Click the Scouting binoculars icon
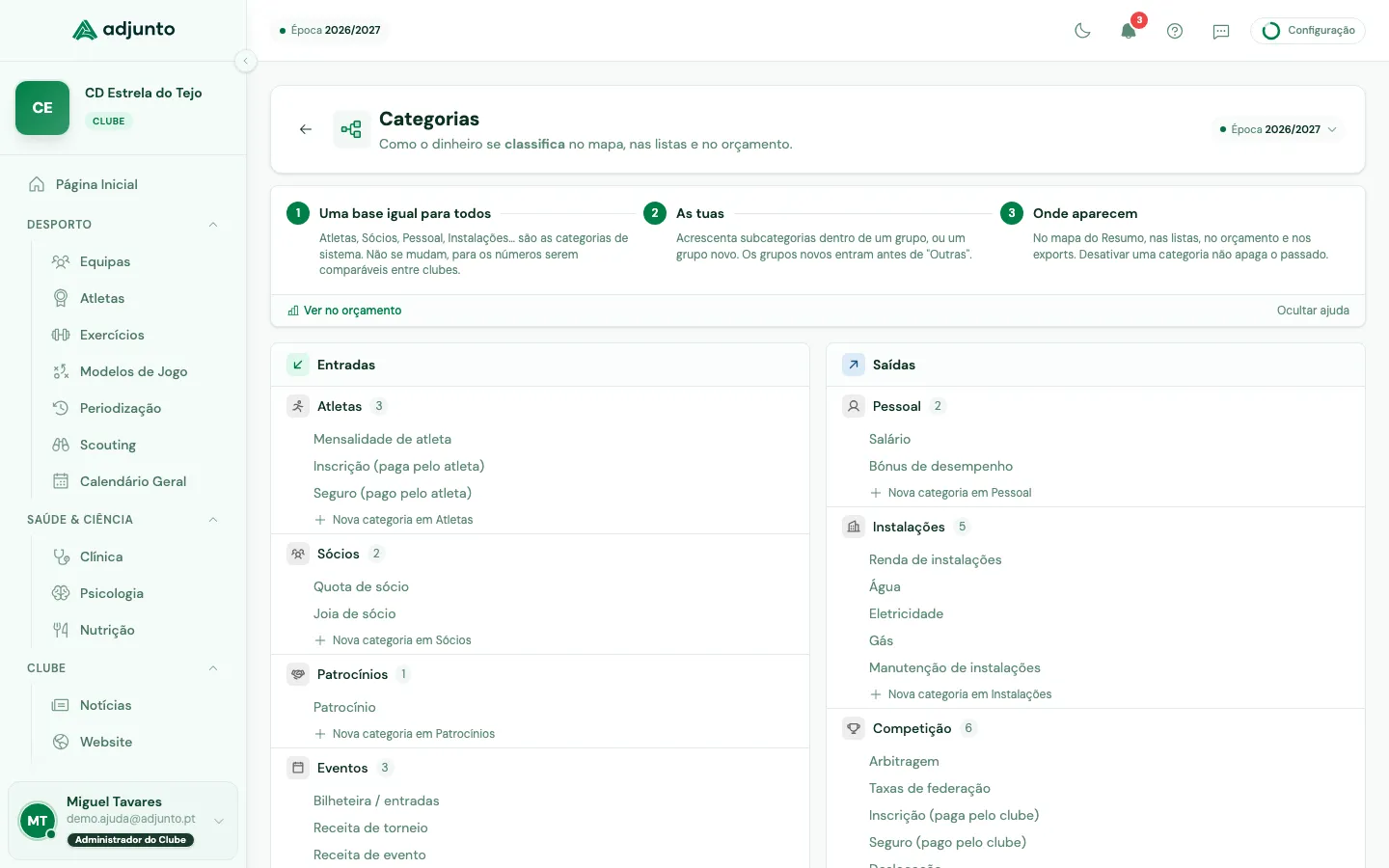Viewport: 1389px width, 868px height. [x=61, y=445]
